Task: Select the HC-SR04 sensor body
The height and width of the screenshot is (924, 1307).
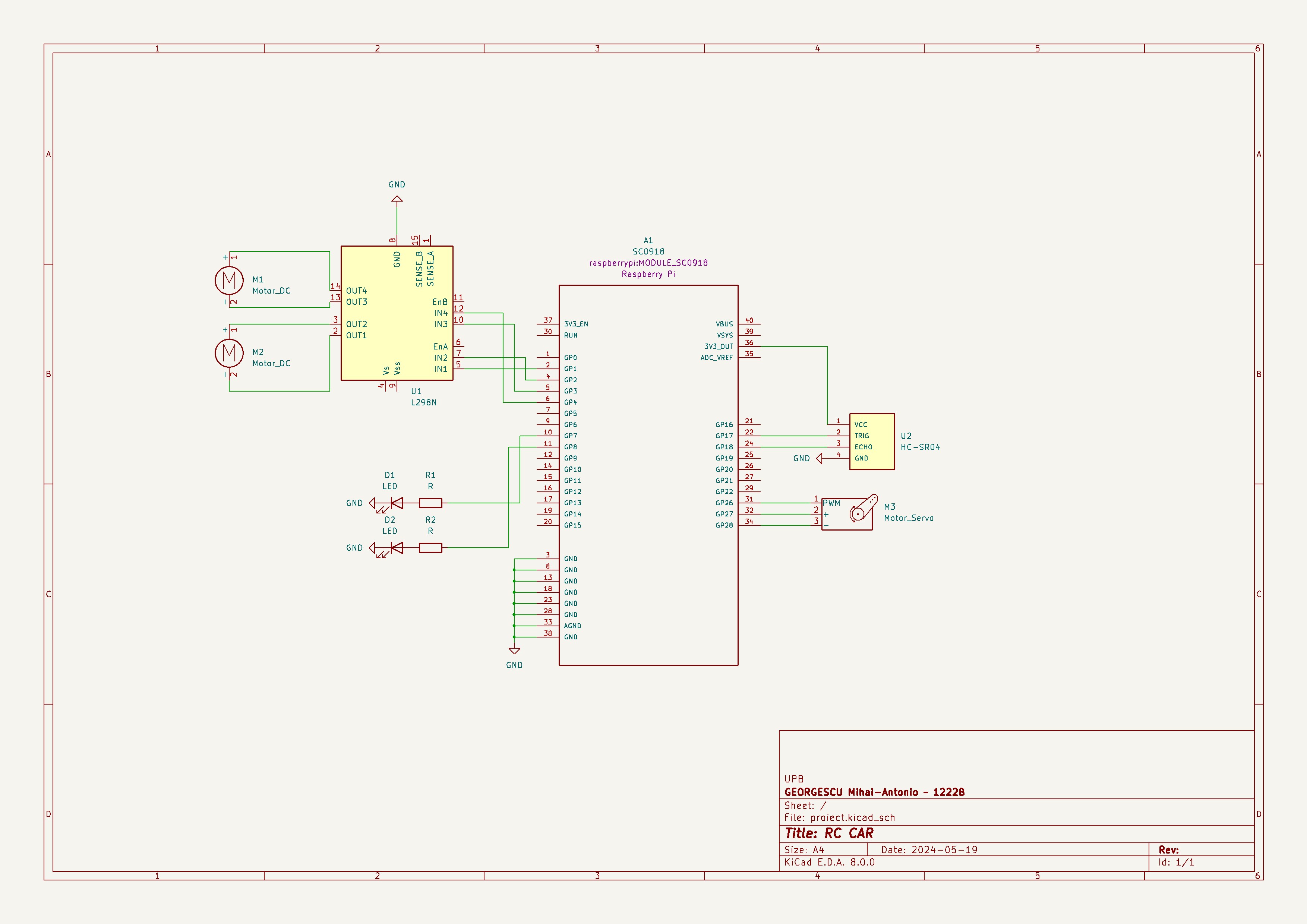Action: (872, 442)
